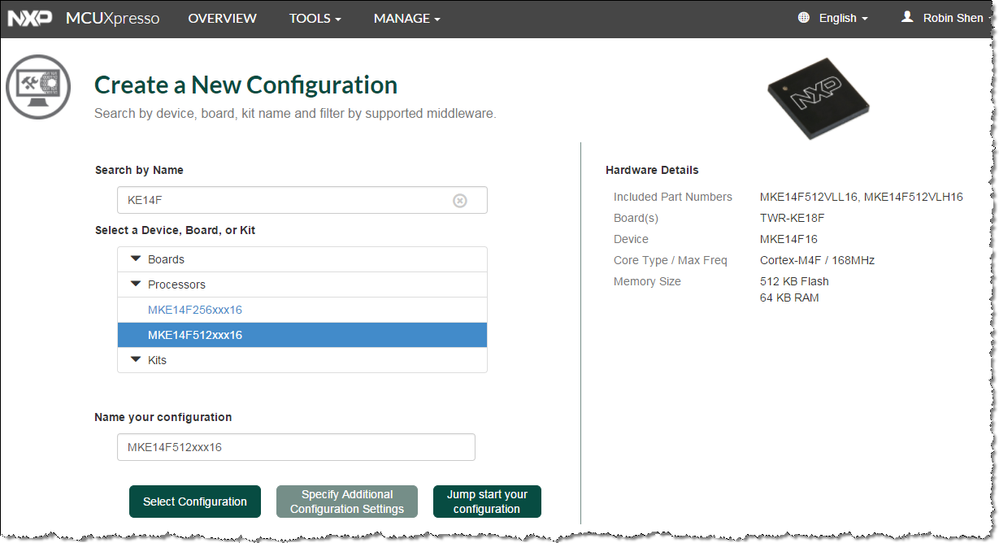Click the Hardware Details heading
Image resolution: width=999 pixels, height=543 pixels.
tap(652, 170)
